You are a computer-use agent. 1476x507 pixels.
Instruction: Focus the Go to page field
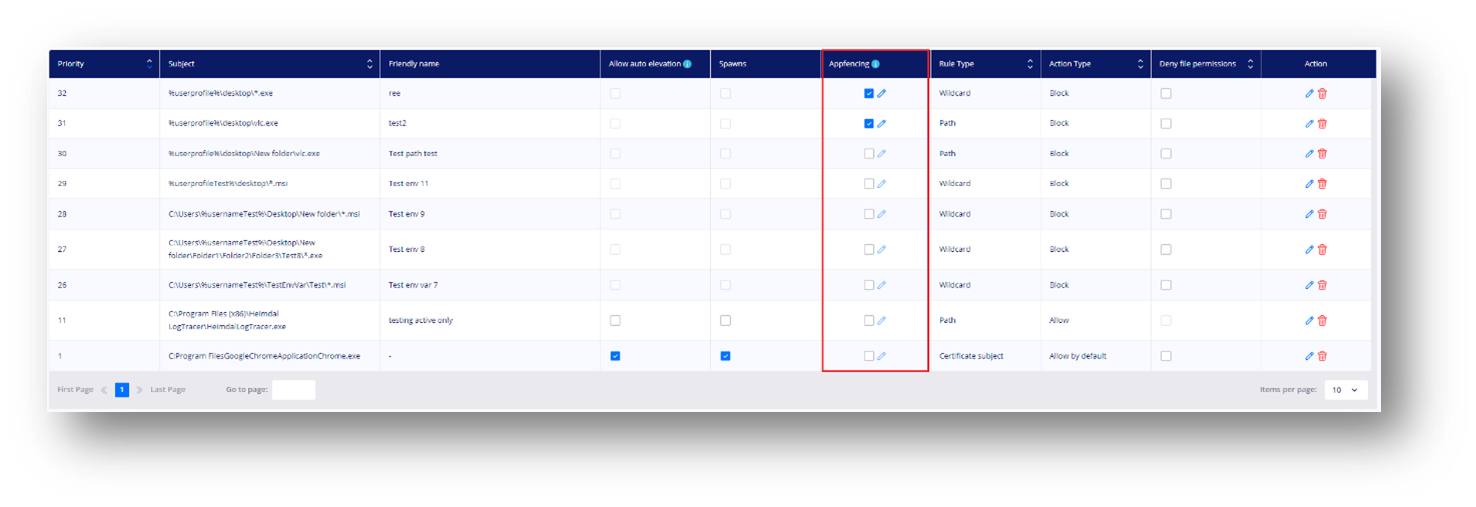294,390
